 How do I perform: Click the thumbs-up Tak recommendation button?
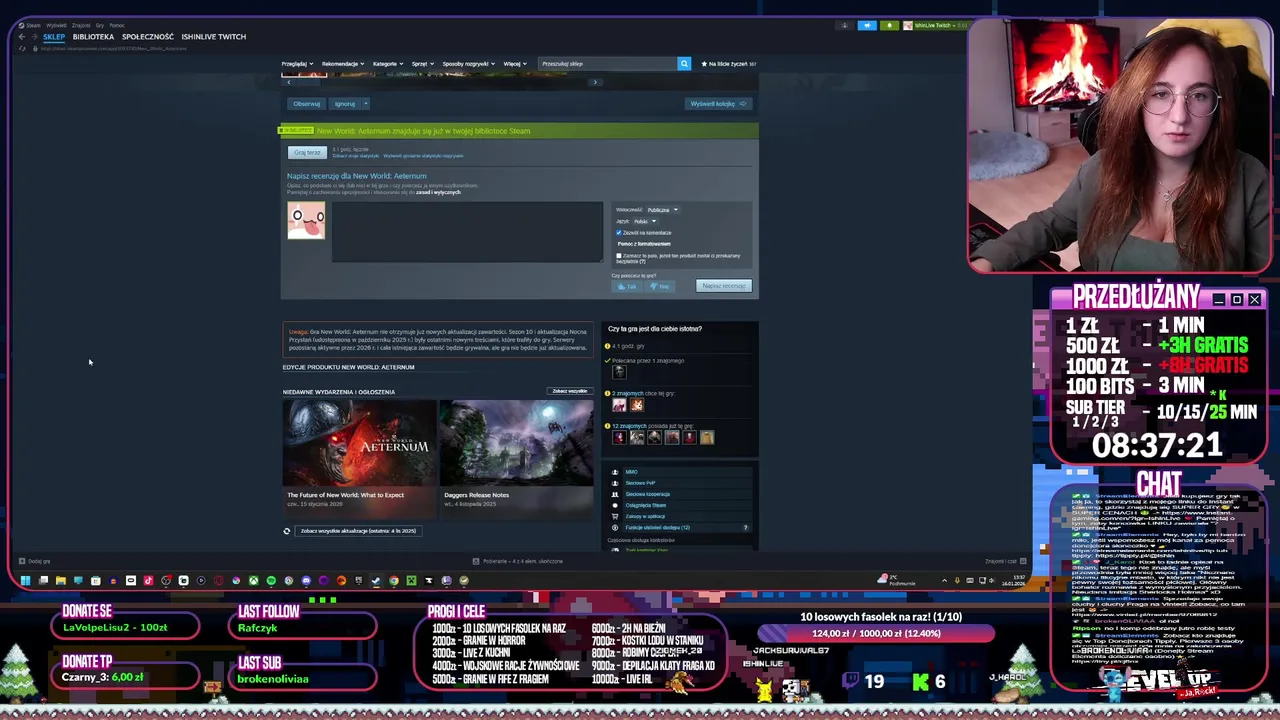pyautogui.click(x=627, y=286)
